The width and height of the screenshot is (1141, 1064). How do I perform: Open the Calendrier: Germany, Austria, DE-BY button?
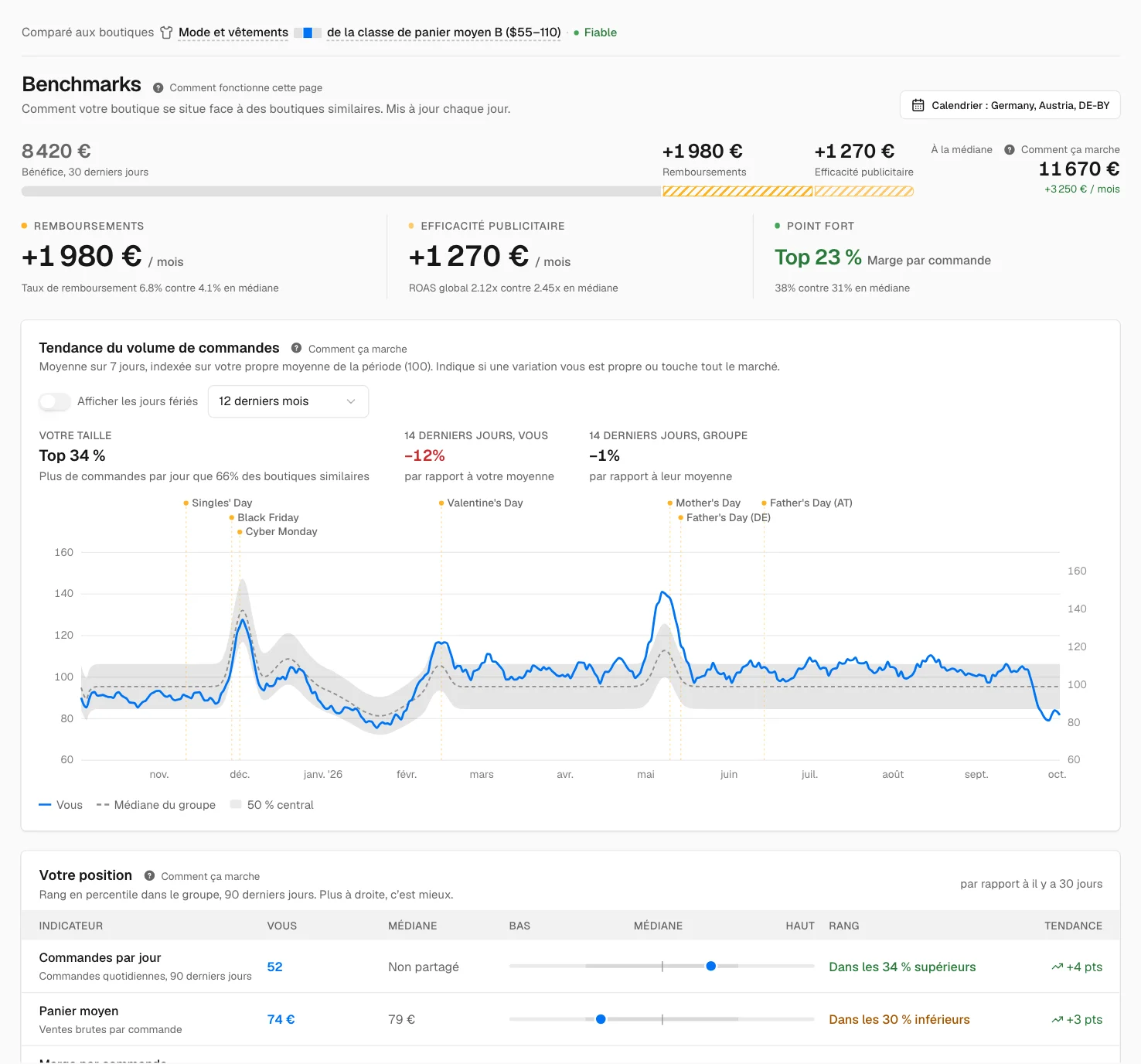point(1010,105)
